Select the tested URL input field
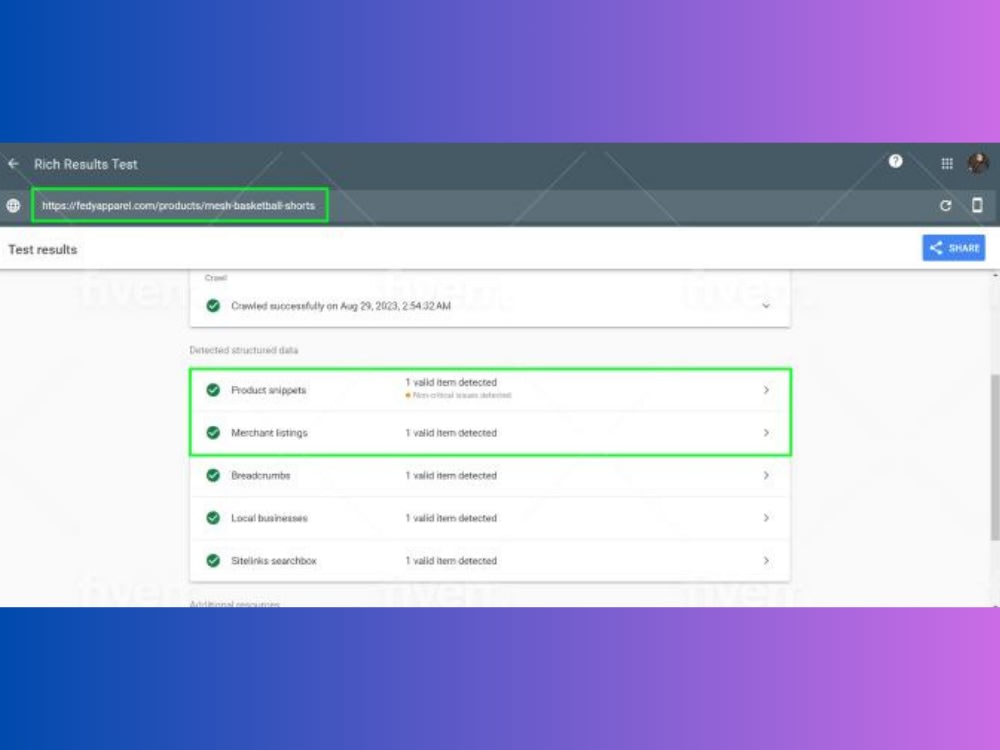The image size is (1000, 750). [180, 205]
